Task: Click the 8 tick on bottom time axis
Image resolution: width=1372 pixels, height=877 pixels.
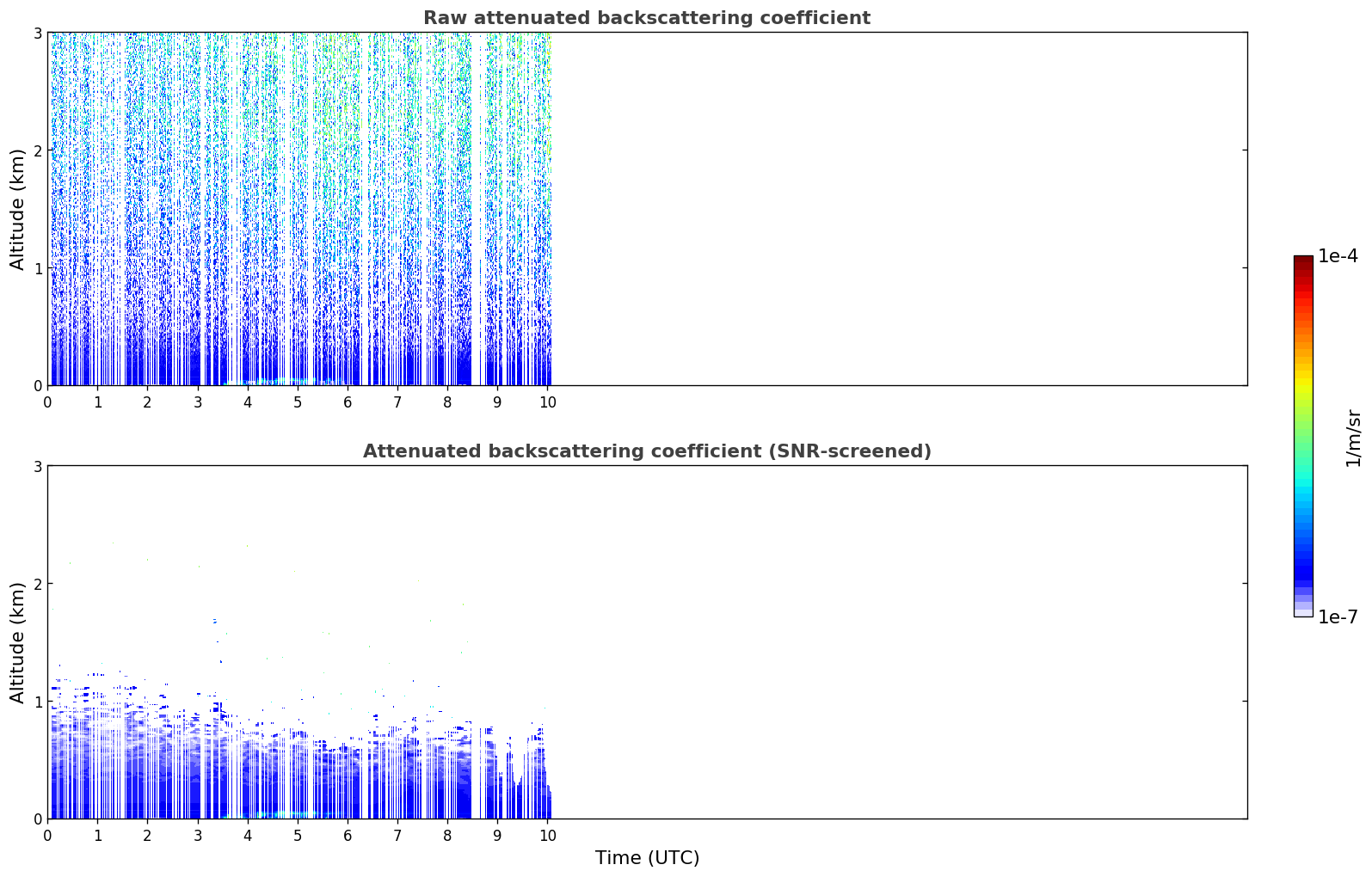Action: (x=447, y=836)
